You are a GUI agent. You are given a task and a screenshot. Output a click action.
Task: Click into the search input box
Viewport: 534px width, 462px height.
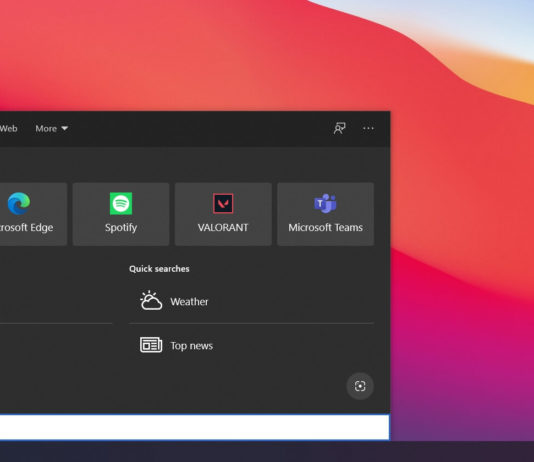[194, 427]
